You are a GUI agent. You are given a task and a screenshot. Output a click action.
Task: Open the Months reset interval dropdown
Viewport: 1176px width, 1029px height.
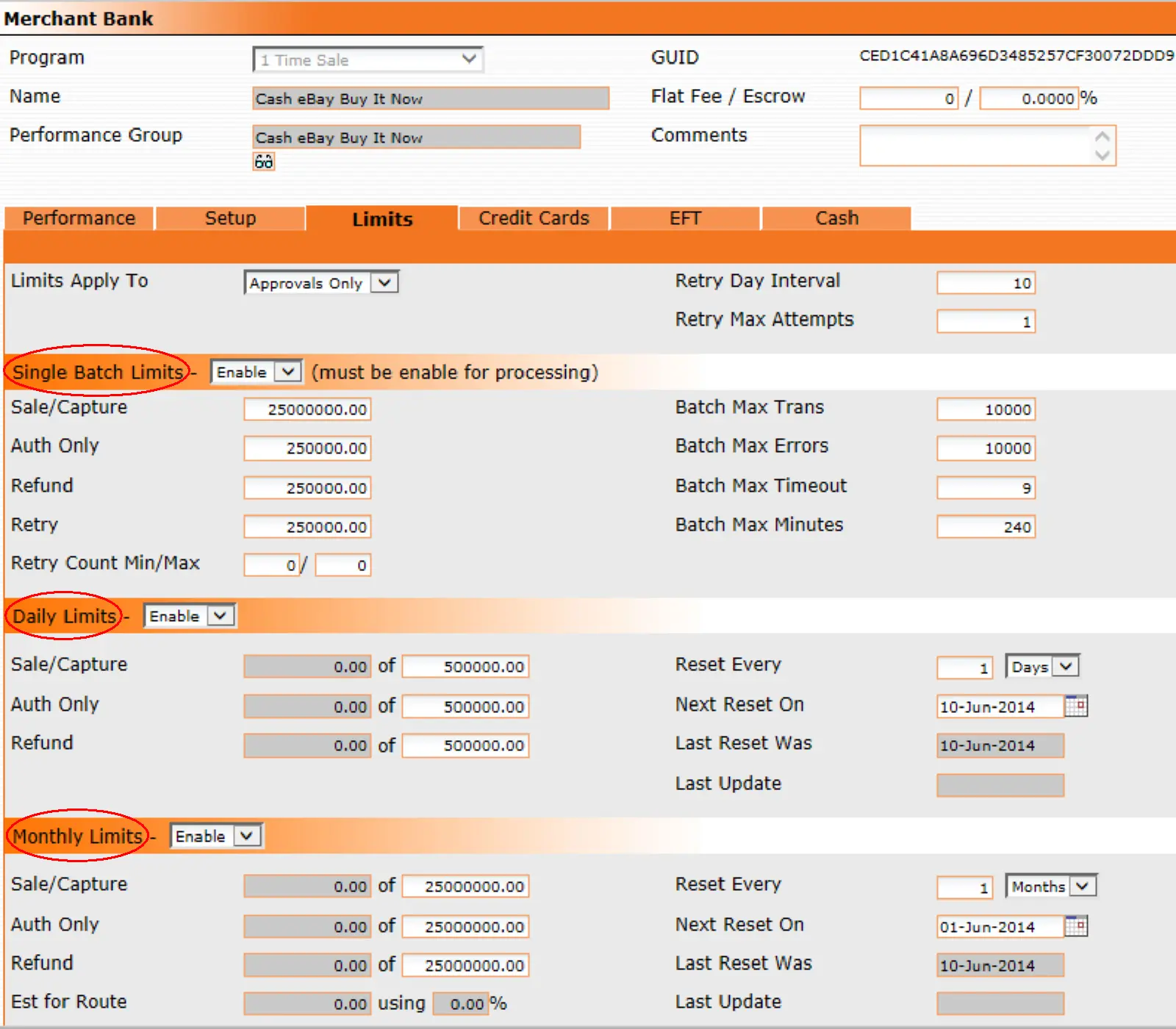pyautogui.click(x=1082, y=886)
